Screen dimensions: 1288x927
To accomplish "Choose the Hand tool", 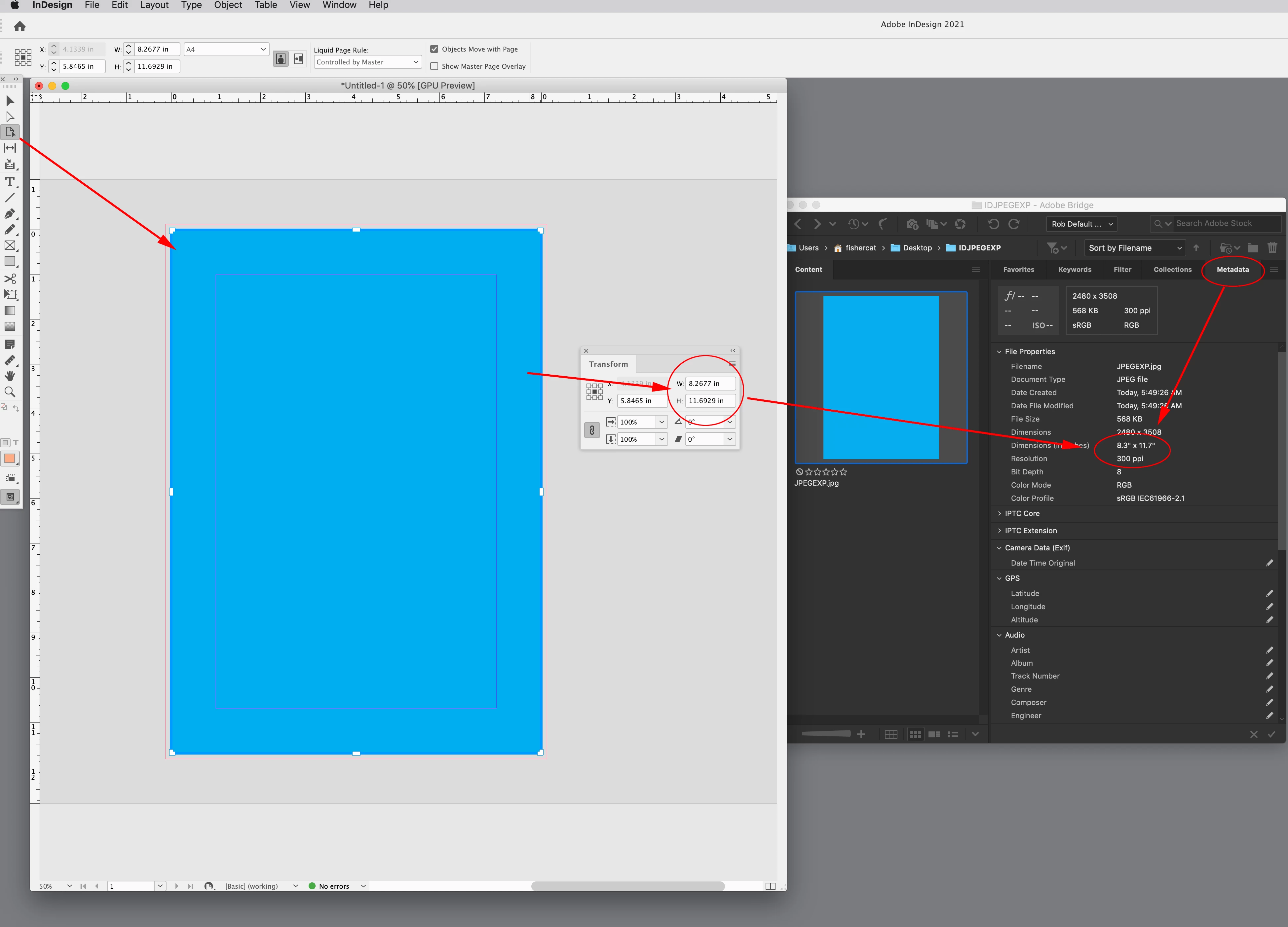I will [10, 376].
